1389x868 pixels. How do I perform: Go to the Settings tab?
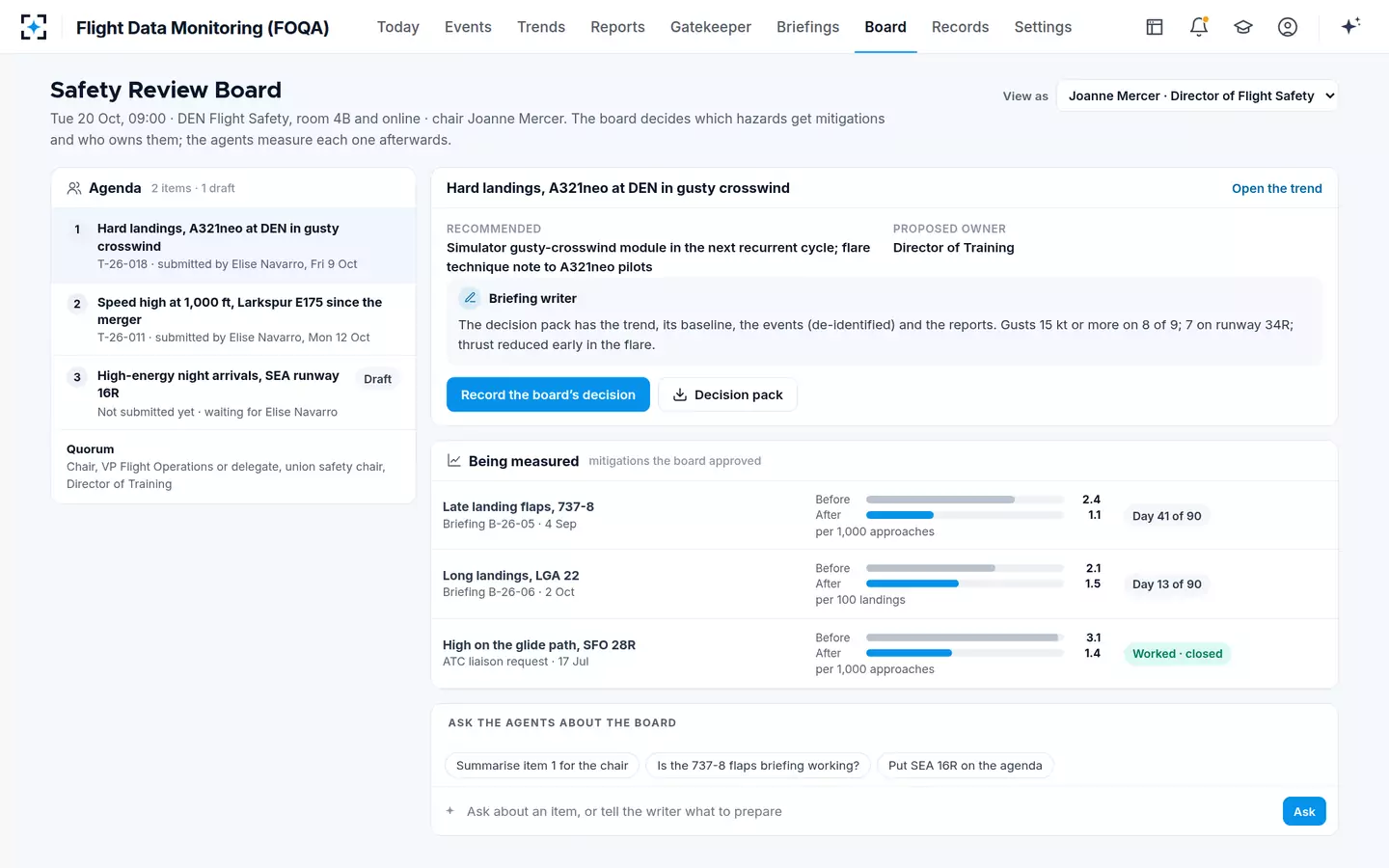click(1043, 27)
